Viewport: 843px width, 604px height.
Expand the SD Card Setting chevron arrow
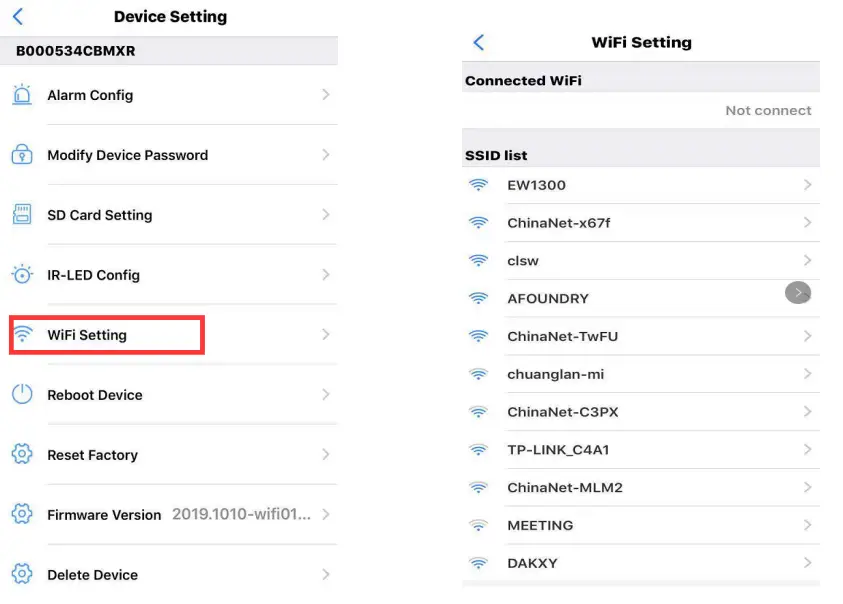pyautogui.click(x=325, y=215)
